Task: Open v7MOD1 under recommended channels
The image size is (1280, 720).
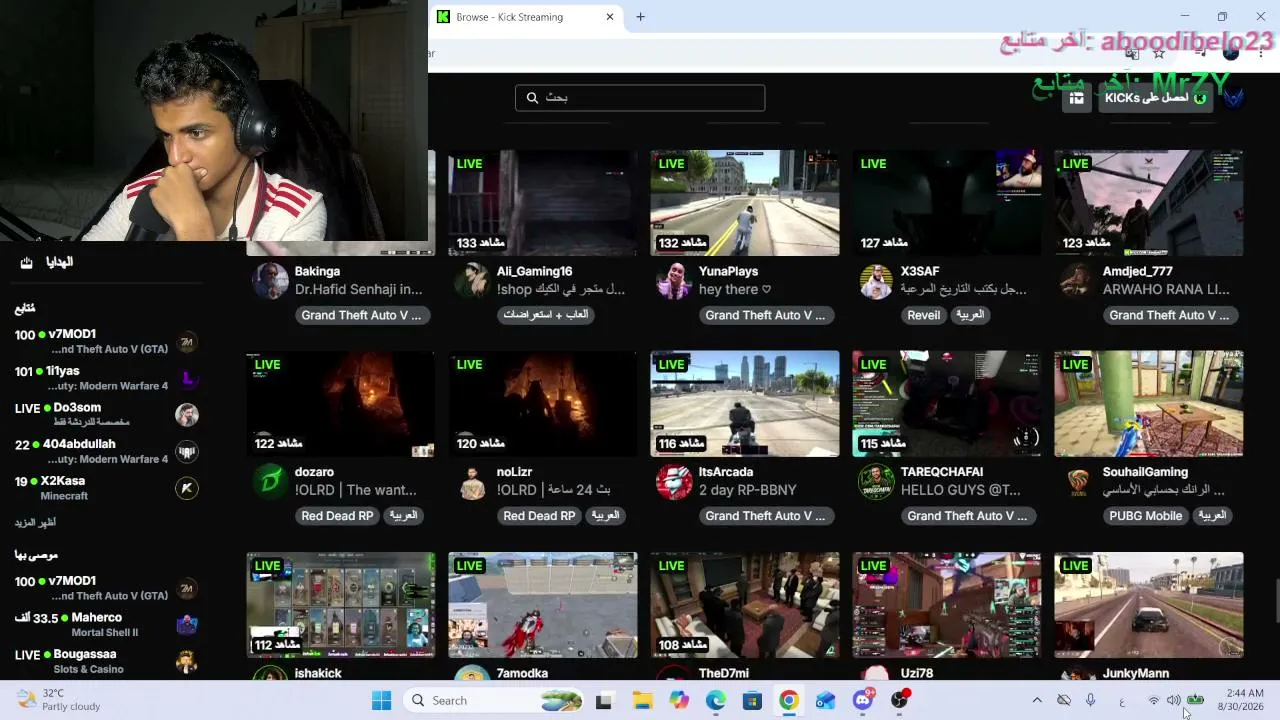Action: 105,588
